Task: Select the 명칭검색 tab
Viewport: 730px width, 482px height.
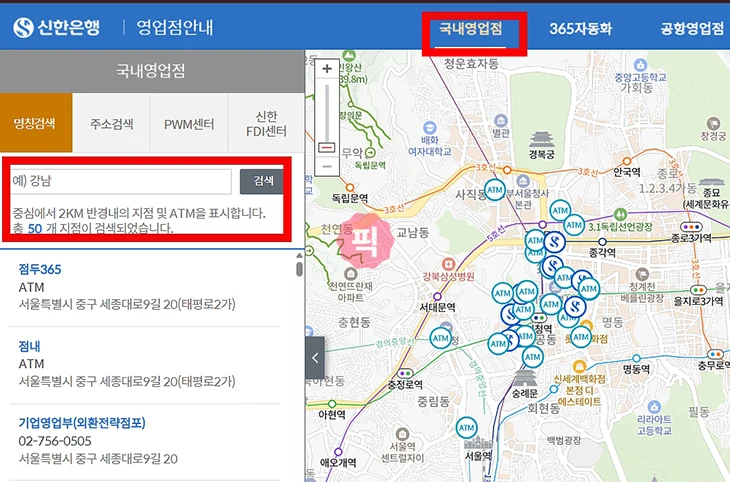Action: pos(36,123)
